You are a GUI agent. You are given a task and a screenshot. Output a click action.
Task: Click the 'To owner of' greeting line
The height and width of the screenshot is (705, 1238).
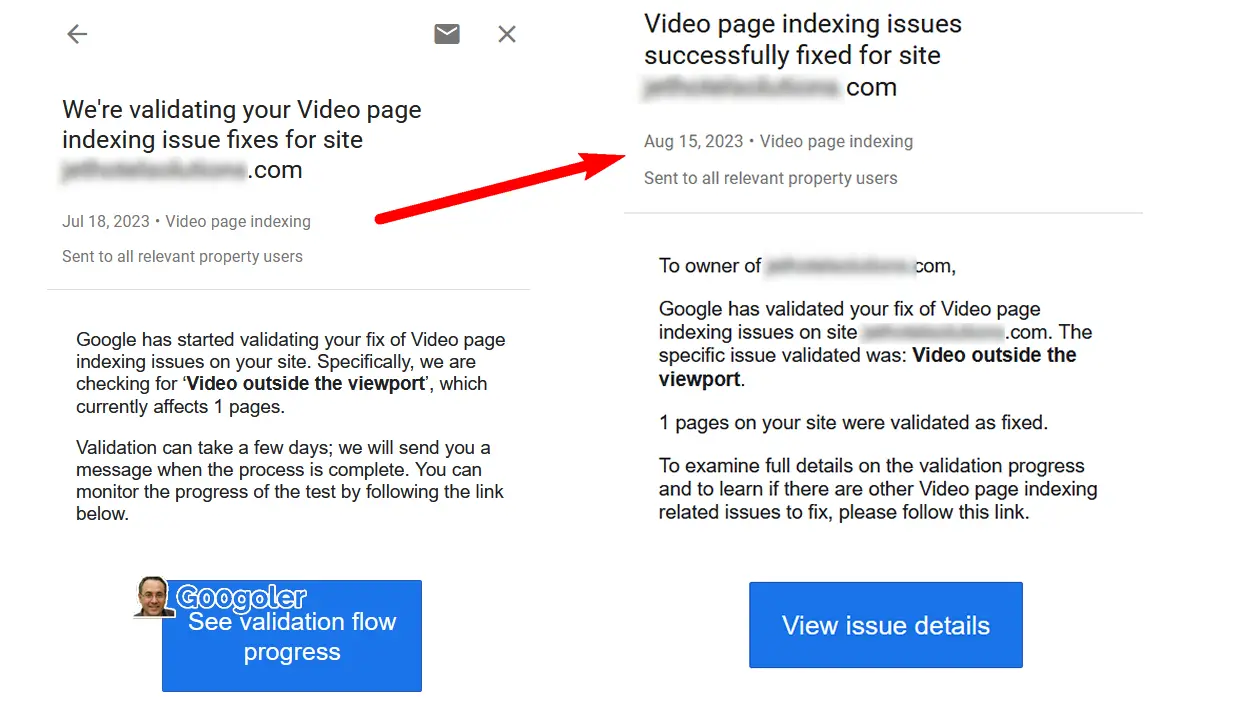[x=807, y=266]
